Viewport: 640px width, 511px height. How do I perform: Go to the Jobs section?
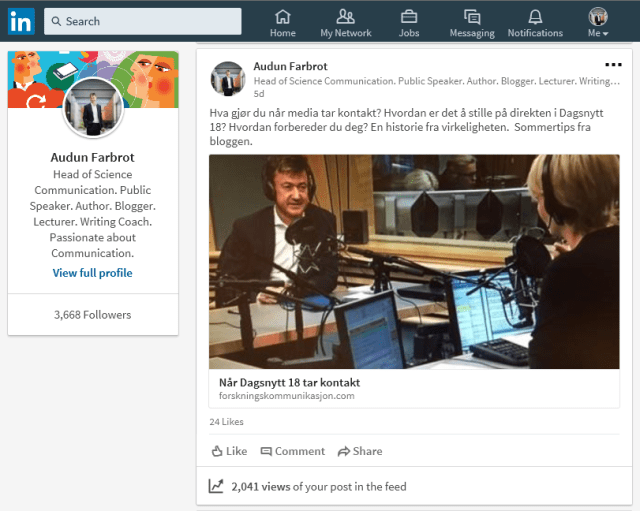(409, 24)
